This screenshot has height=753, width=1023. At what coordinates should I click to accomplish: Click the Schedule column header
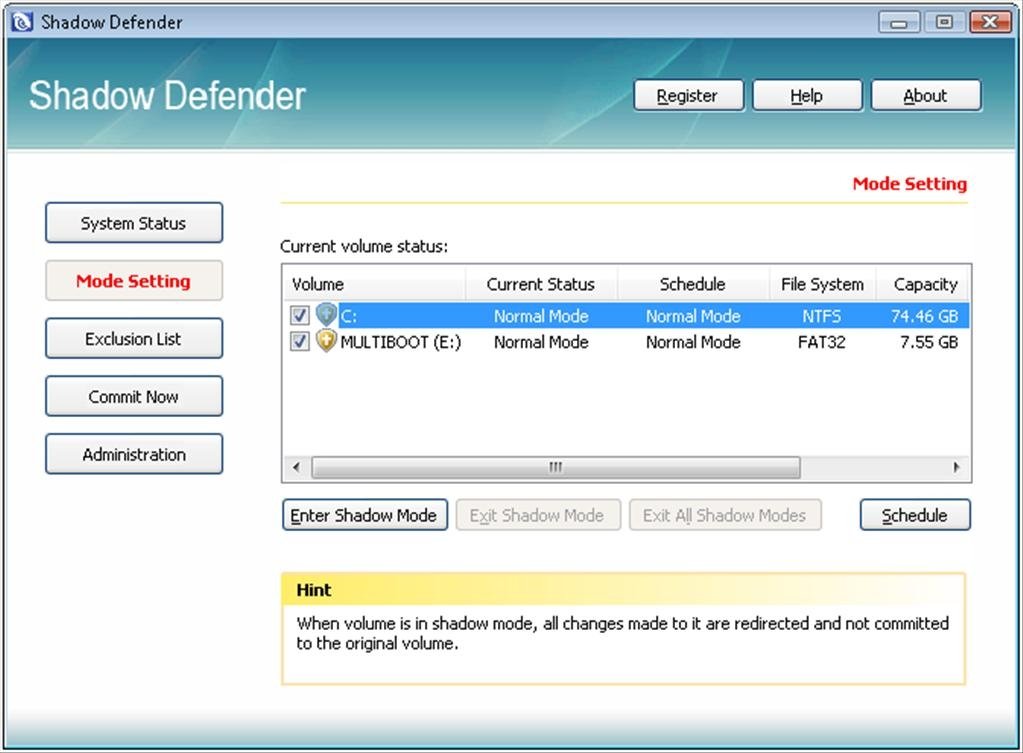[x=693, y=284]
